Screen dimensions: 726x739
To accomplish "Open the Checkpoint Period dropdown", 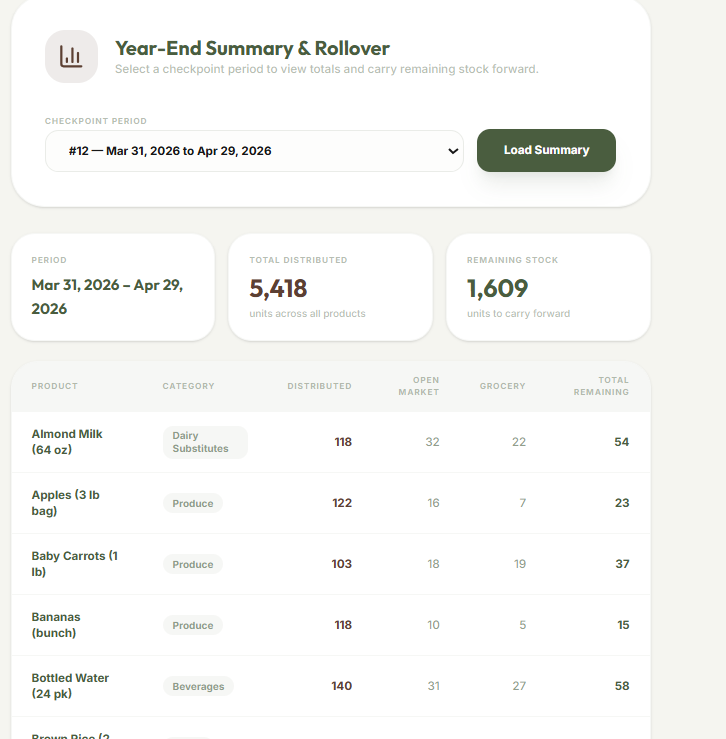I will 254,151.
